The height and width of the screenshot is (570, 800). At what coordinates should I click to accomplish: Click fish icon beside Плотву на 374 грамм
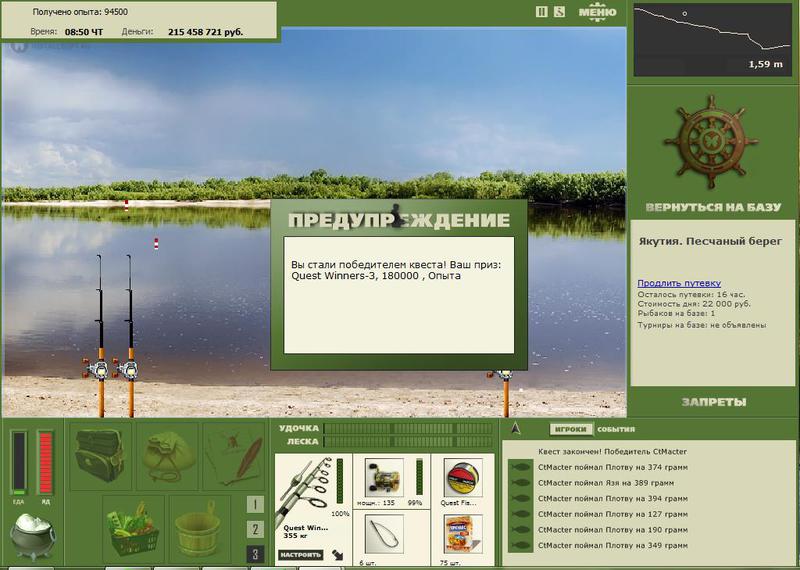click(521, 467)
